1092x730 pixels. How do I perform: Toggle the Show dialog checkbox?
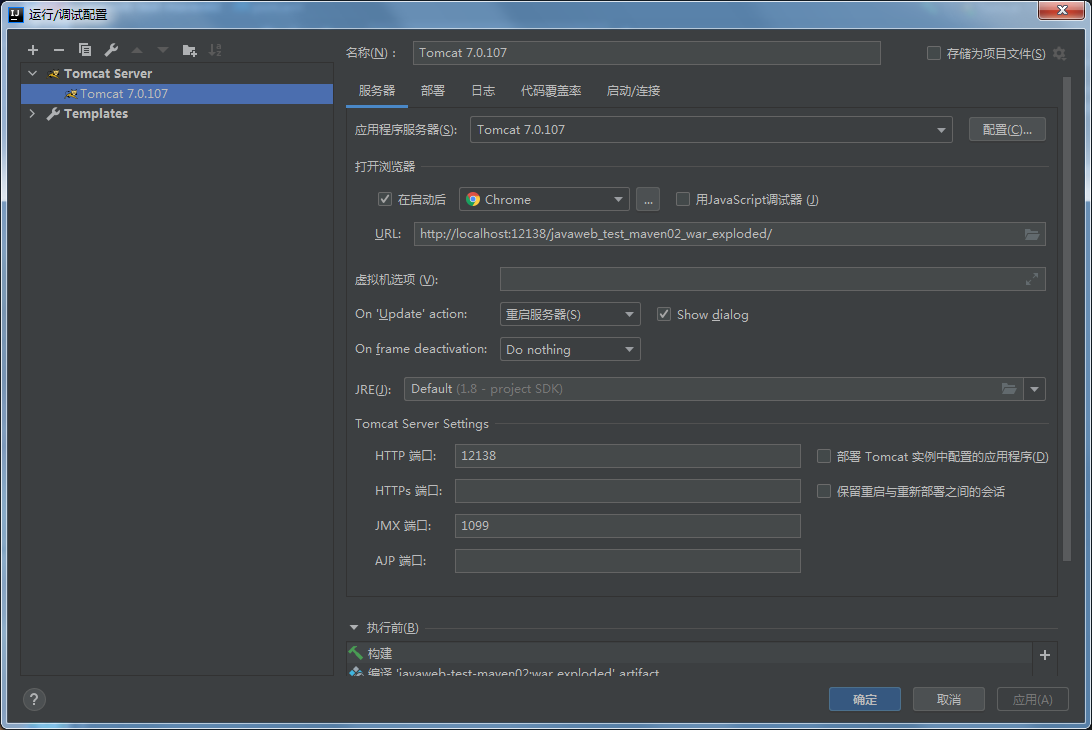coord(664,314)
